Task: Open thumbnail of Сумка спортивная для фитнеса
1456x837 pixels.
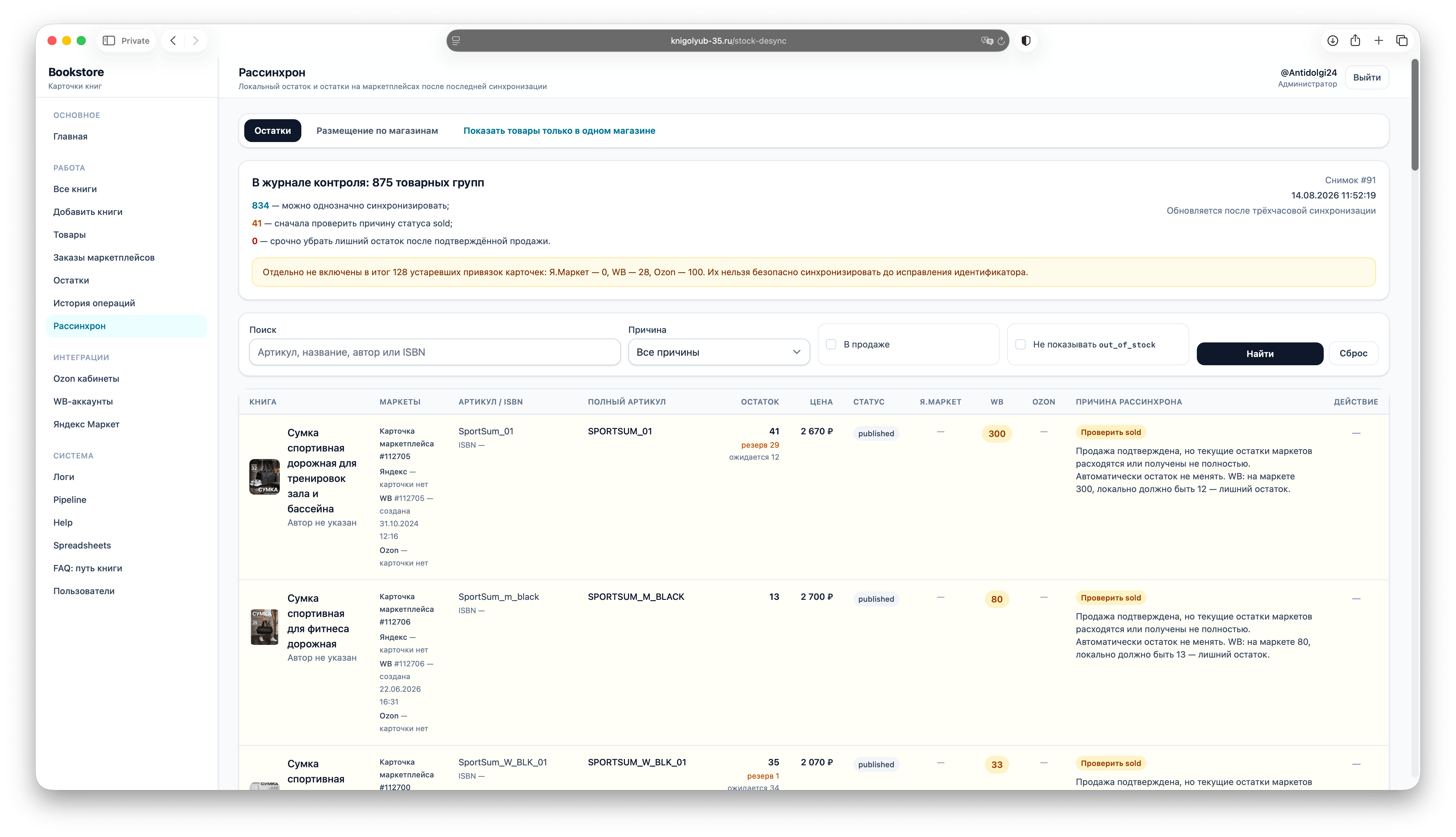Action: (265, 627)
